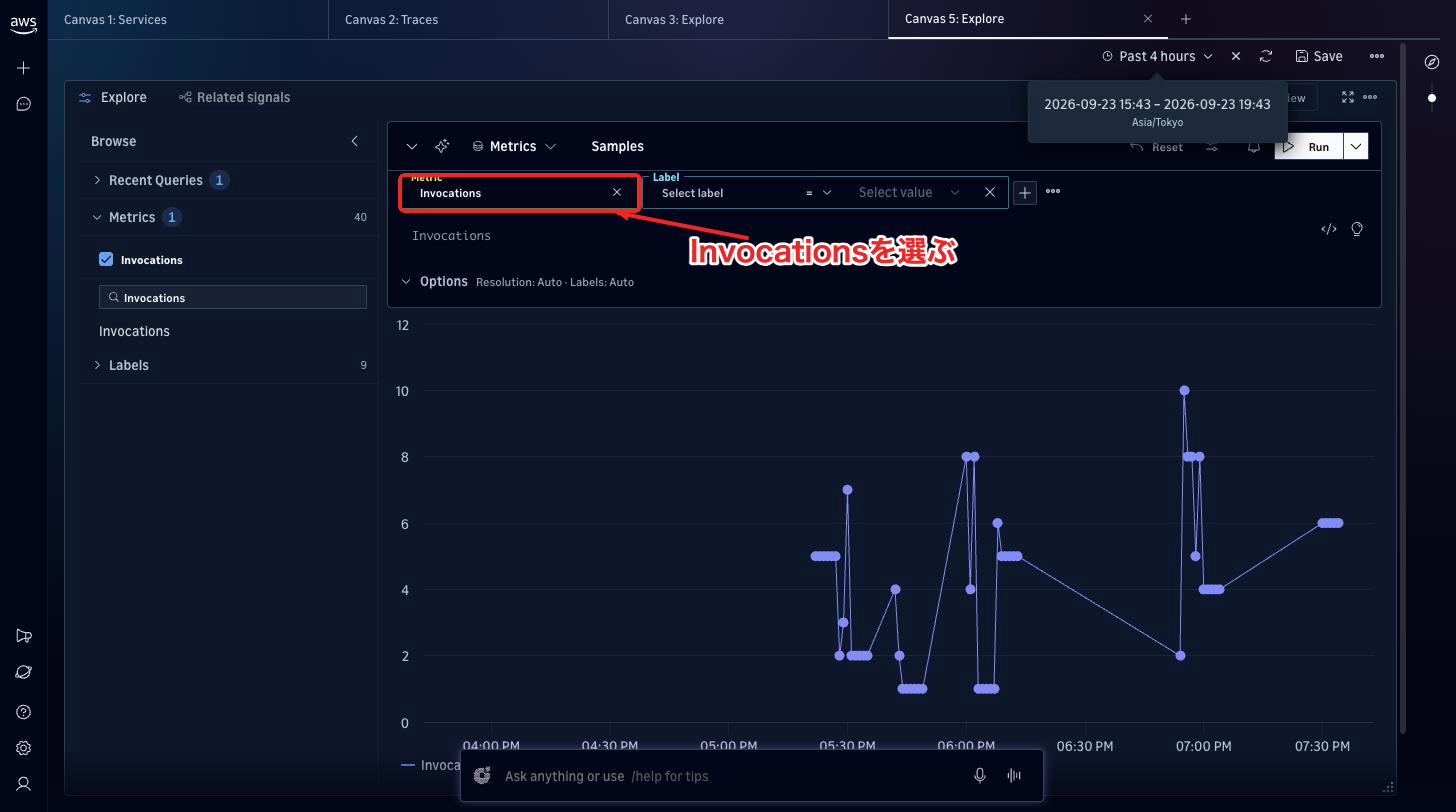The height and width of the screenshot is (812, 1456).
Task: Click the megaphone announcements icon
Action: [x=24, y=636]
